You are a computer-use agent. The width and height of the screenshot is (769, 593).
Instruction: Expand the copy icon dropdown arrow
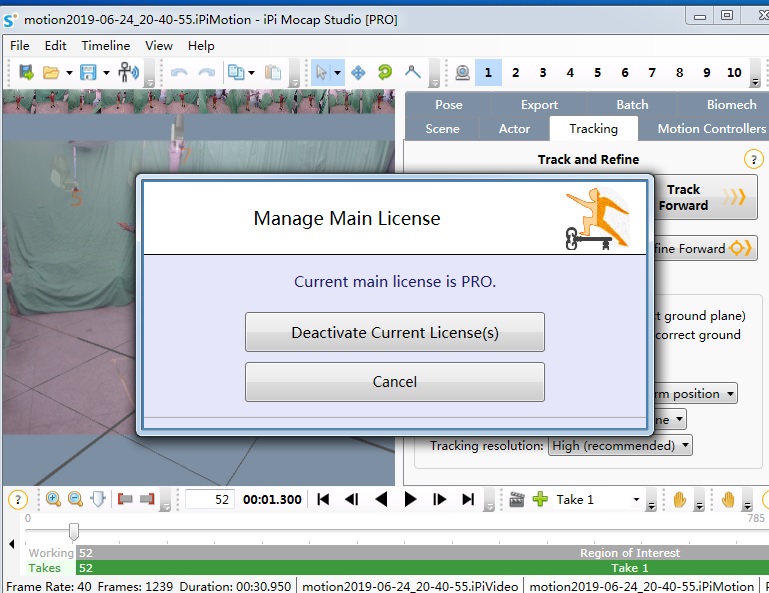point(252,73)
